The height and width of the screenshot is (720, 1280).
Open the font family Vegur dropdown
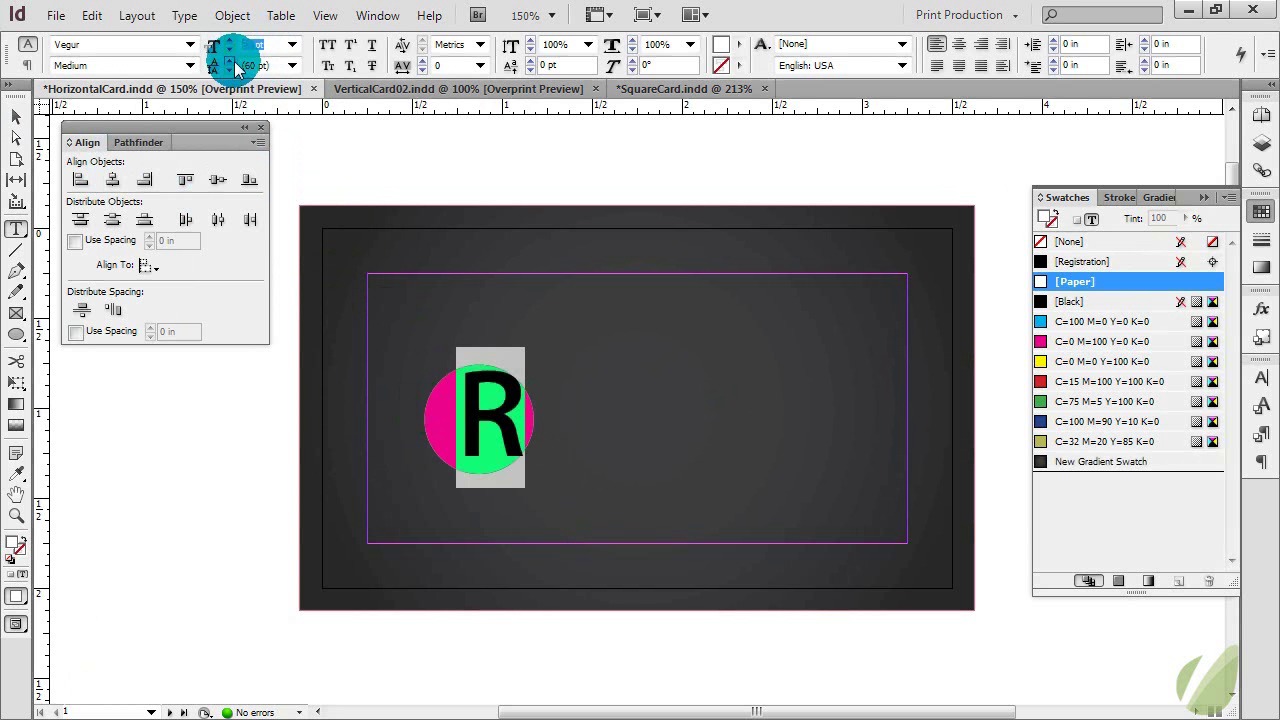click(x=190, y=45)
